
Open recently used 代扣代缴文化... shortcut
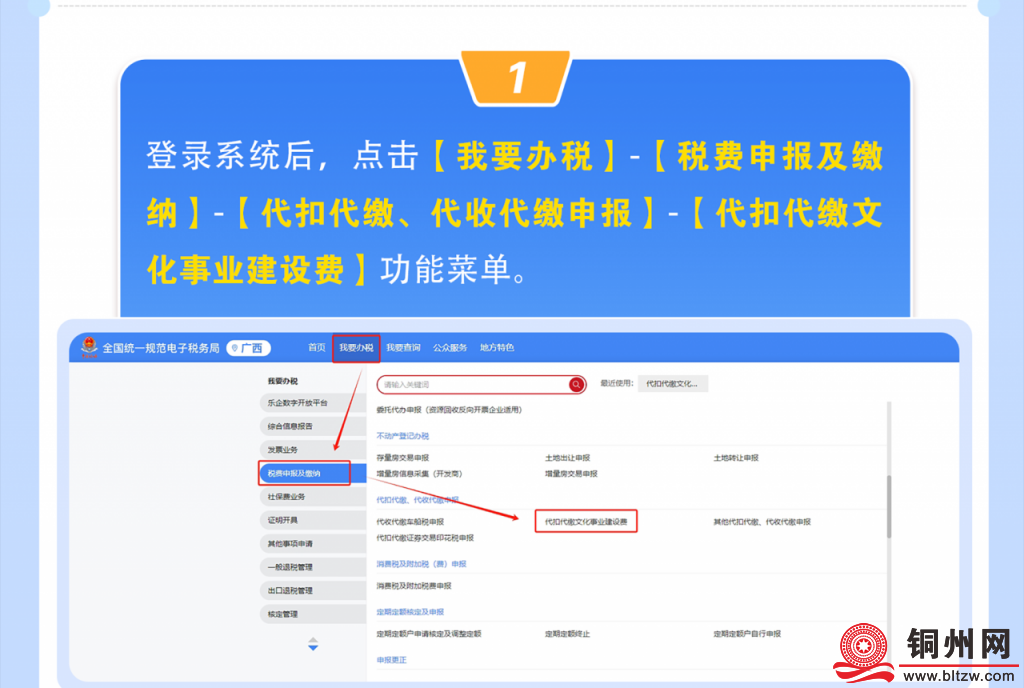point(673,384)
